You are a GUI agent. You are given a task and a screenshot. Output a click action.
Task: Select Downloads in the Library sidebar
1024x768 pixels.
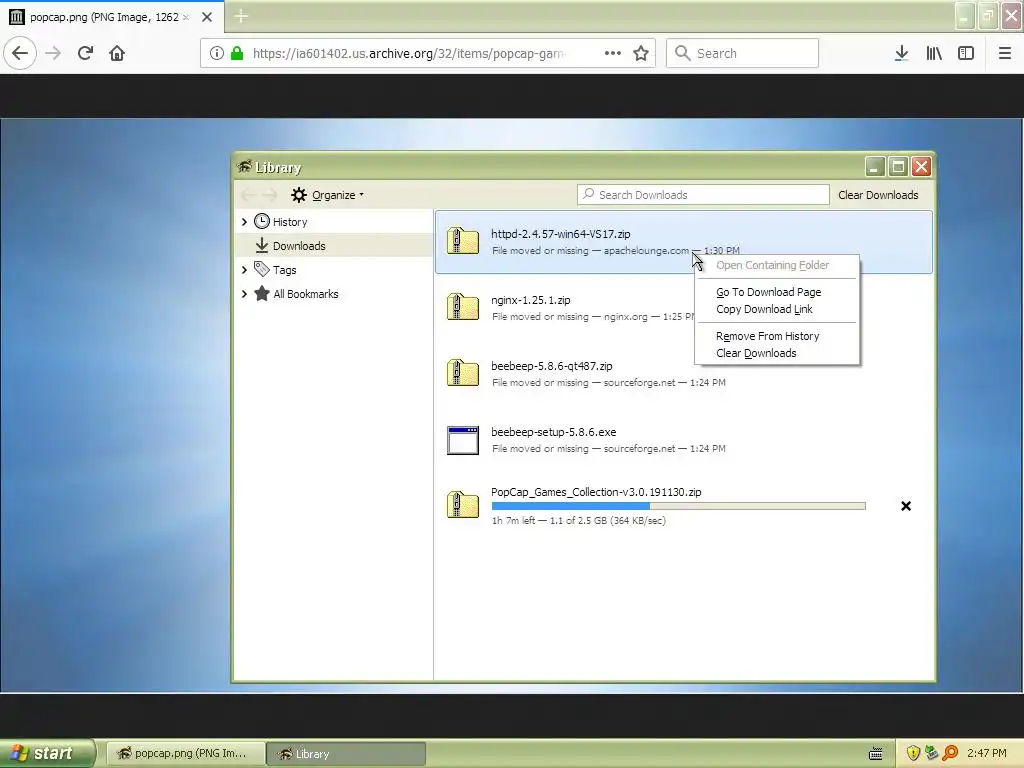(299, 246)
